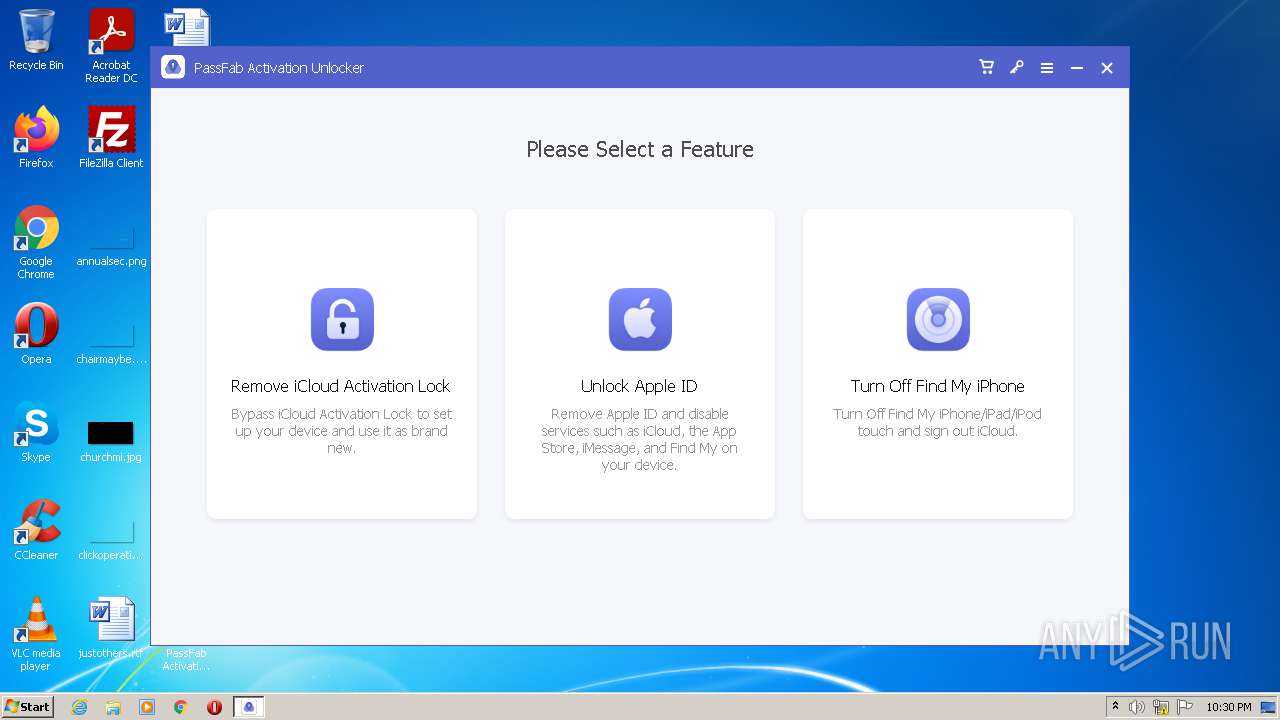Close the PassFab Activation Unlocker window

pos(1107,68)
